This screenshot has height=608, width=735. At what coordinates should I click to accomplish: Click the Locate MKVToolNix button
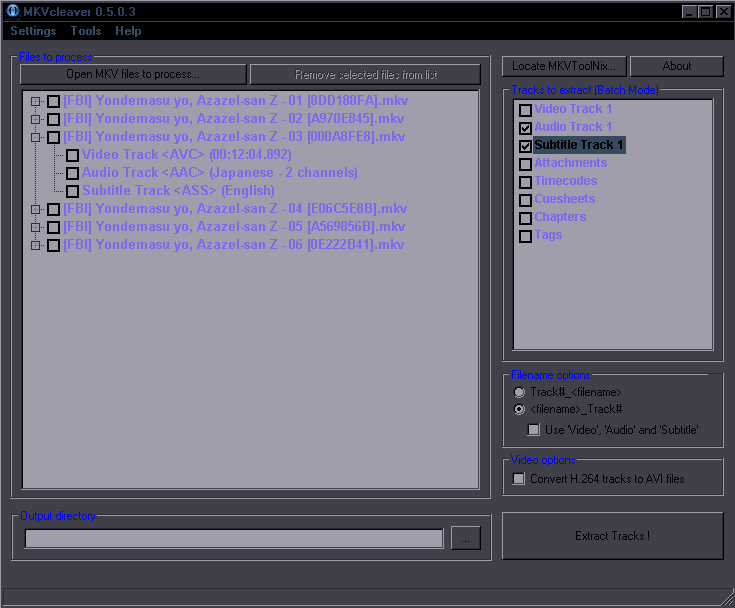[x=564, y=66]
